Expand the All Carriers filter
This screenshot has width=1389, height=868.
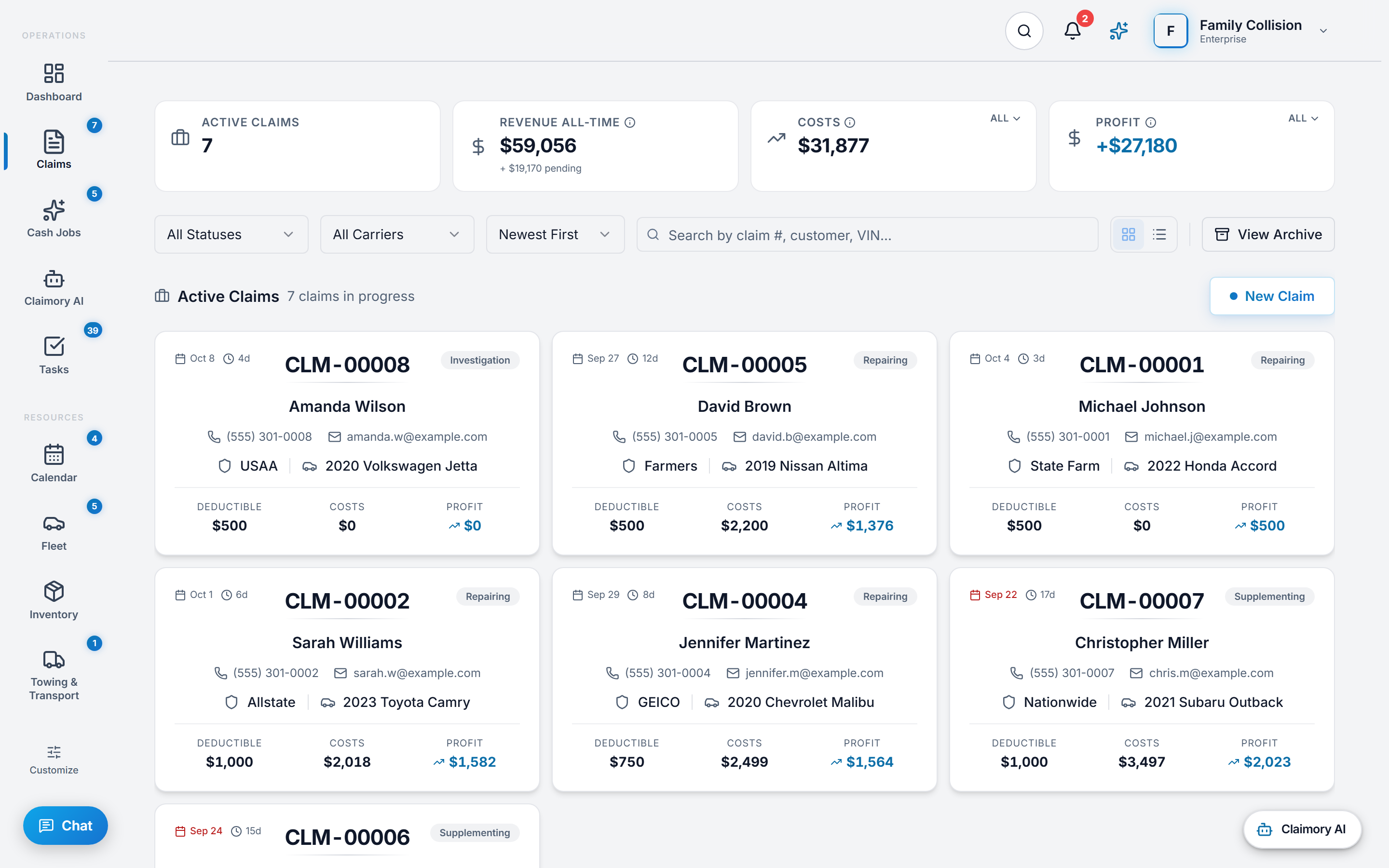(397, 234)
